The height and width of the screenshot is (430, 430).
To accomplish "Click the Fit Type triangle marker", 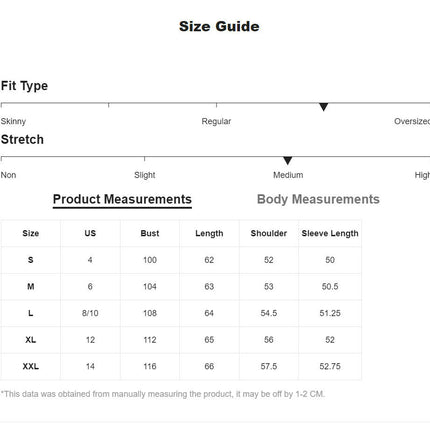I will click(x=323, y=107).
